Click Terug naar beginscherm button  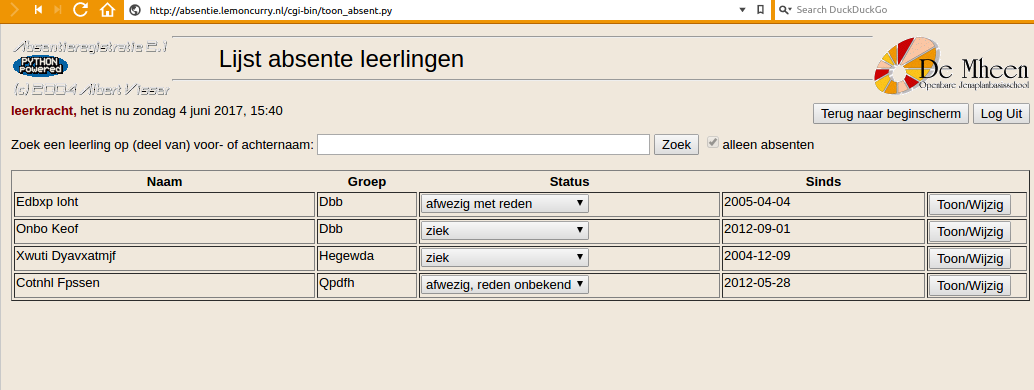tap(891, 114)
